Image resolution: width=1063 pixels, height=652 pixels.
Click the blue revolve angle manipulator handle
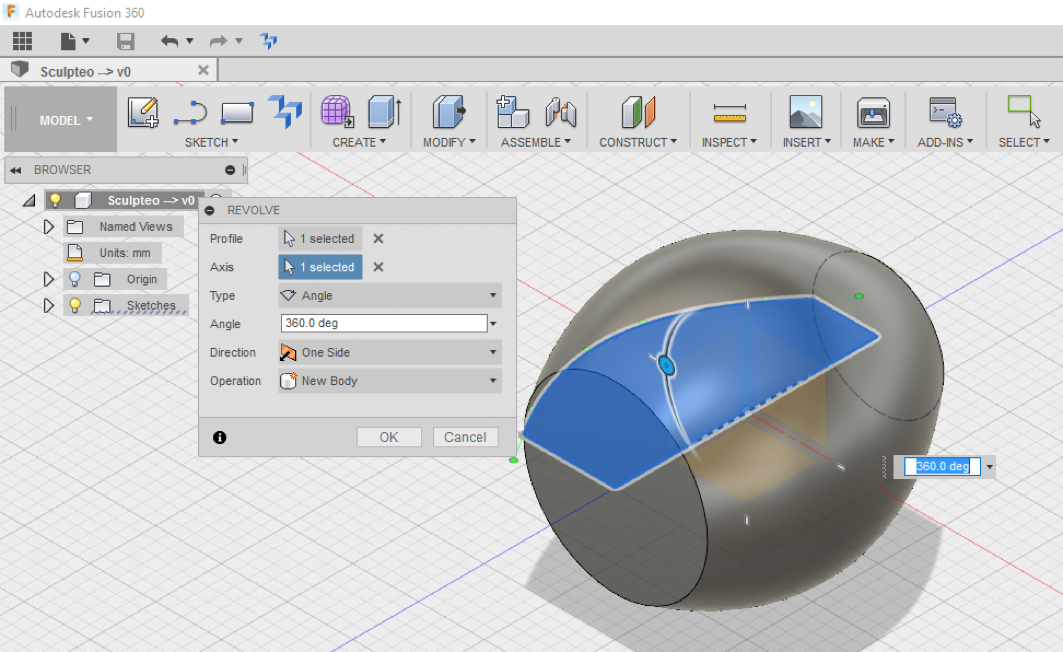(x=667, y=366)
